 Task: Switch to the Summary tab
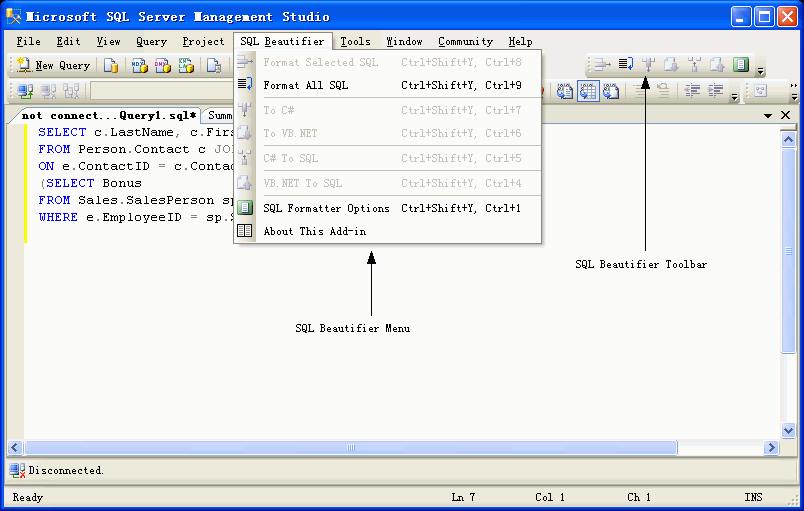tap(219, 116)
